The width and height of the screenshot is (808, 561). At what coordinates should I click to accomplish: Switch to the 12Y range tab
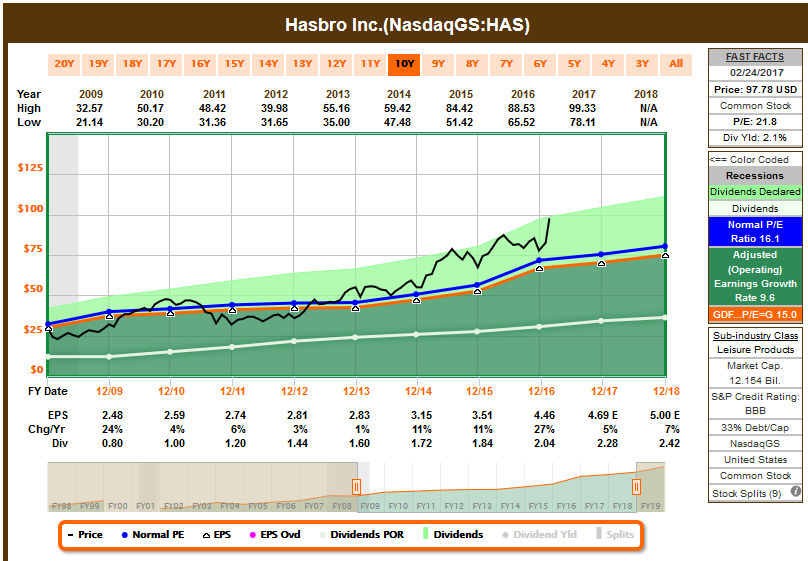tap(336, 64)
